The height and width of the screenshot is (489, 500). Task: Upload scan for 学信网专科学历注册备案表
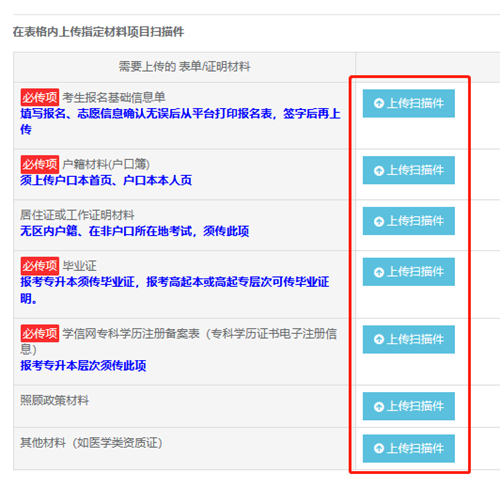pos(409,339)
